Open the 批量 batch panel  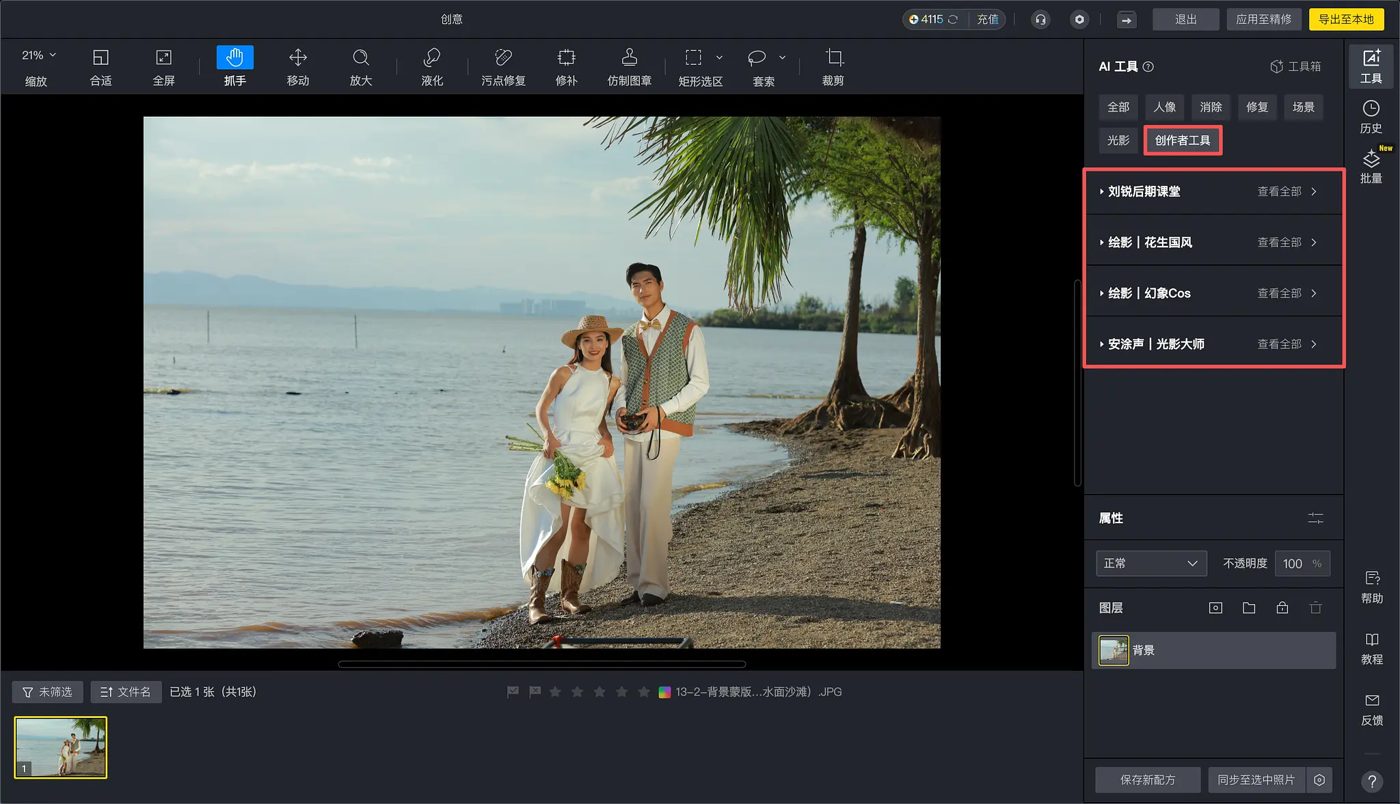(x=1371, y=166)
